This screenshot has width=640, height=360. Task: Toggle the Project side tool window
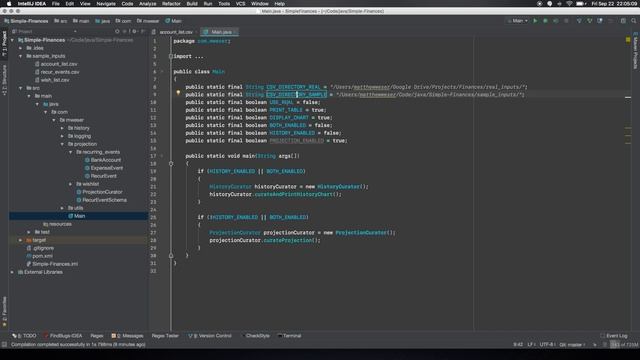[4, 44]
